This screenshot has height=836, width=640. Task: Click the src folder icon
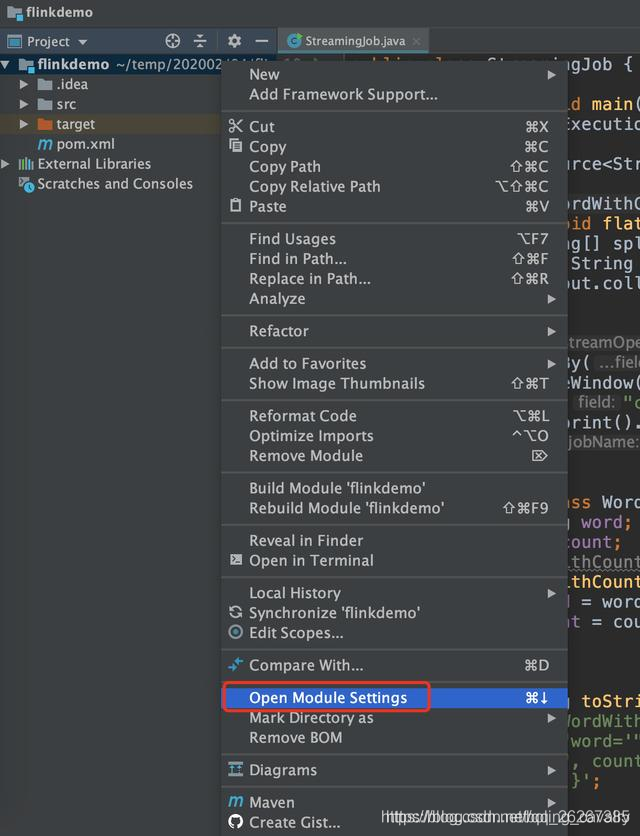45,104
